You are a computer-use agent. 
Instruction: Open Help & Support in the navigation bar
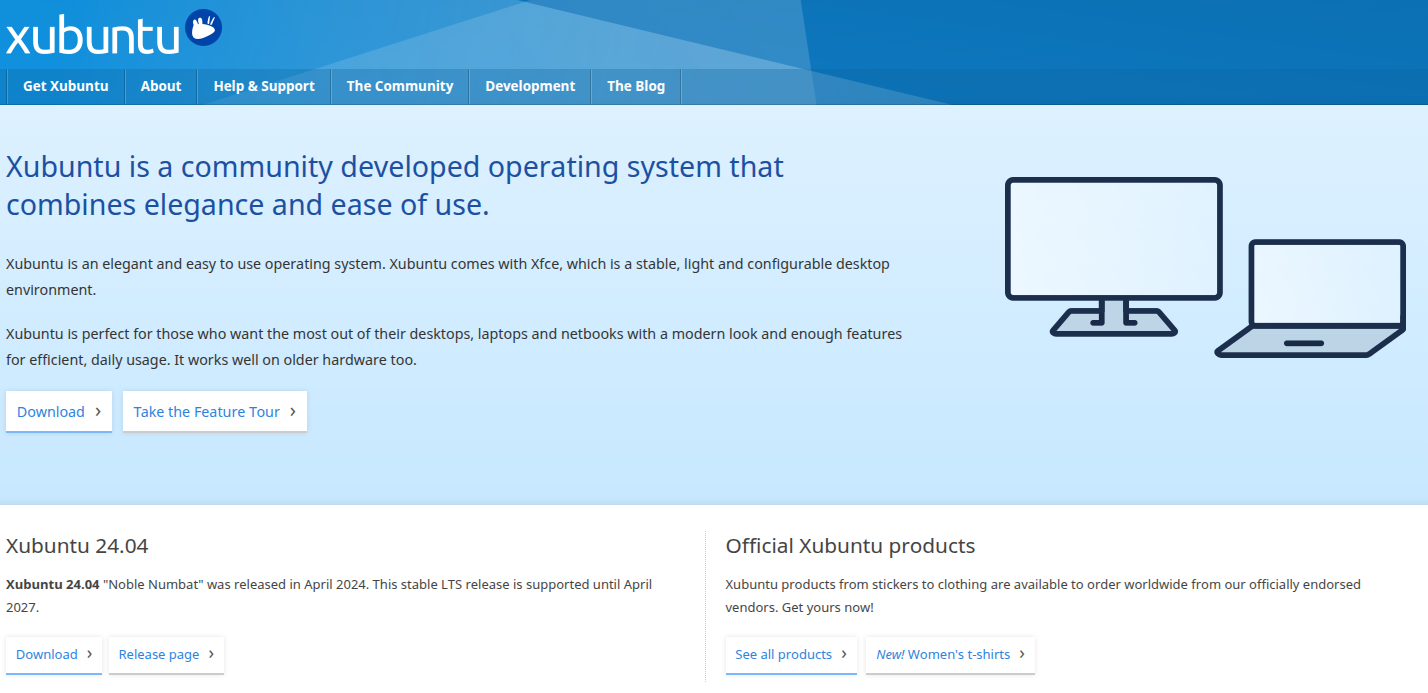264,86
